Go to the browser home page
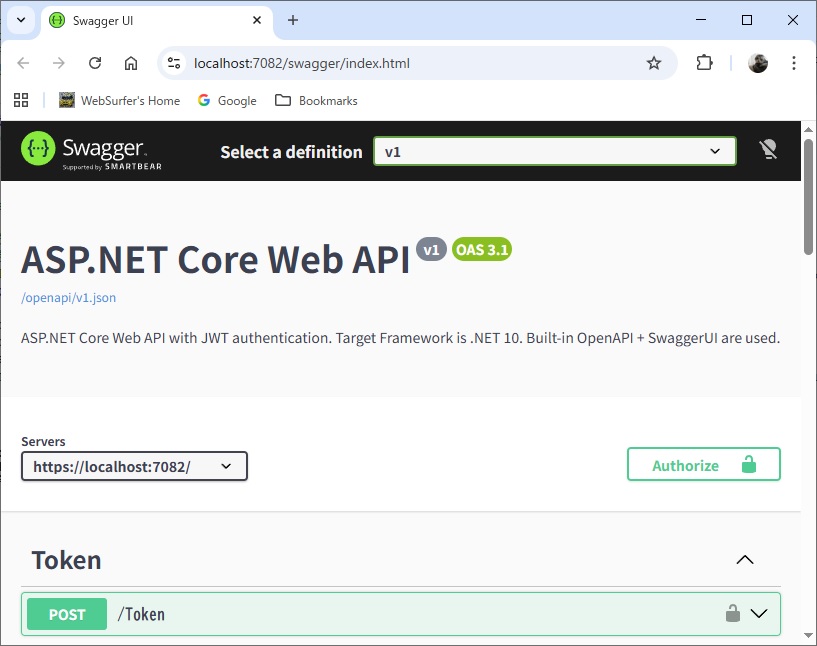817x646 pixels. coord(131,63)
